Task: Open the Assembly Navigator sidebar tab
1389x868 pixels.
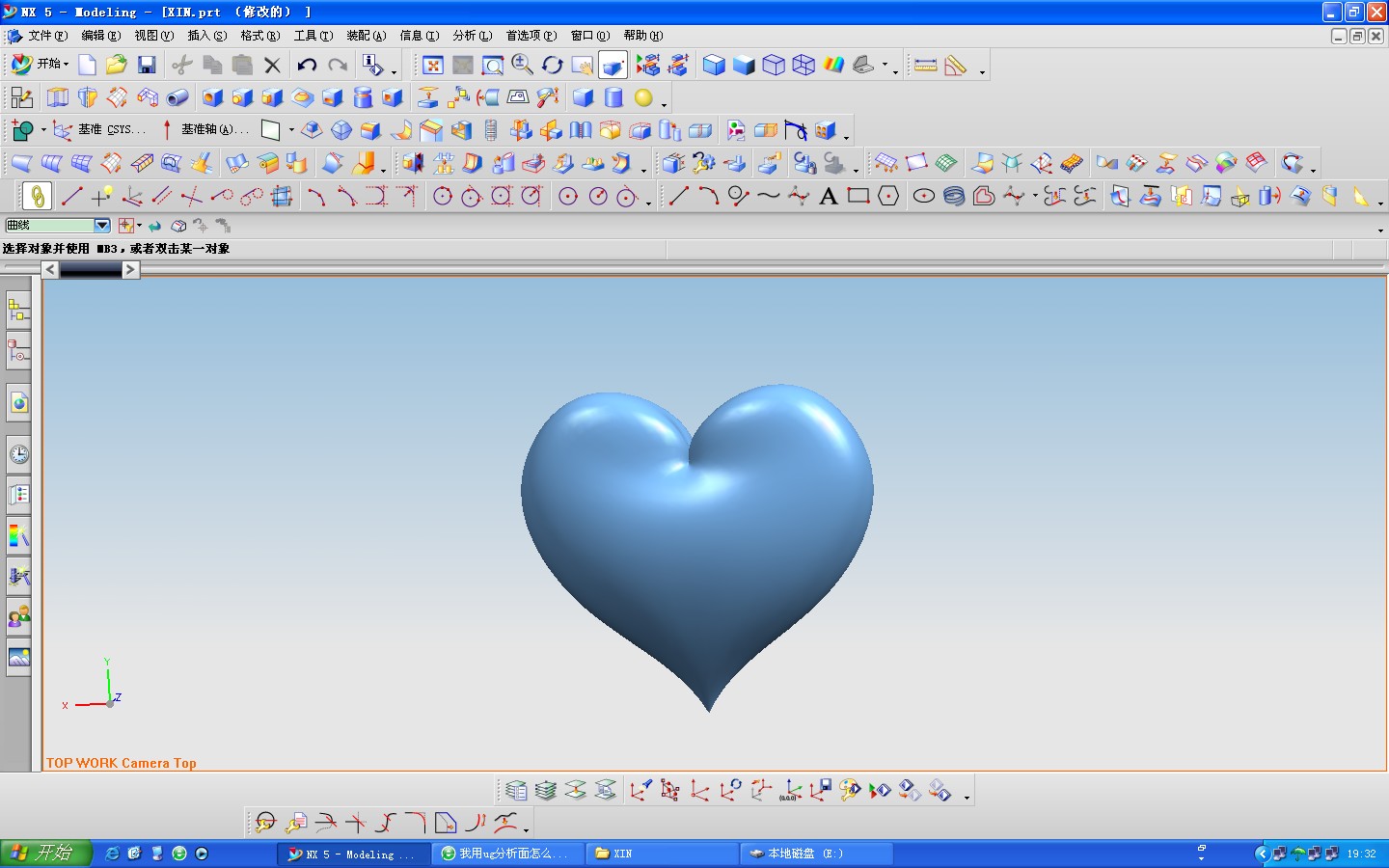Action: click(x=18, y=310)
